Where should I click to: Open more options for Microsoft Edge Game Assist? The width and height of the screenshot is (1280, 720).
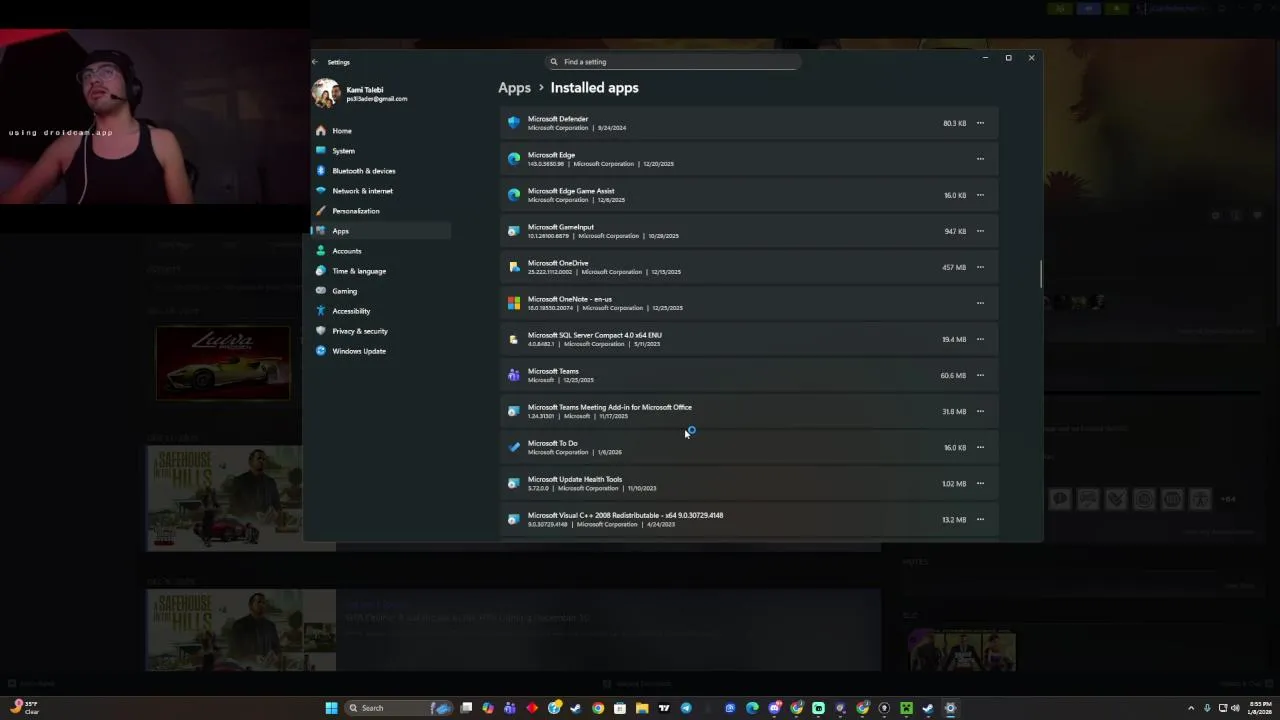coord(980,195)
